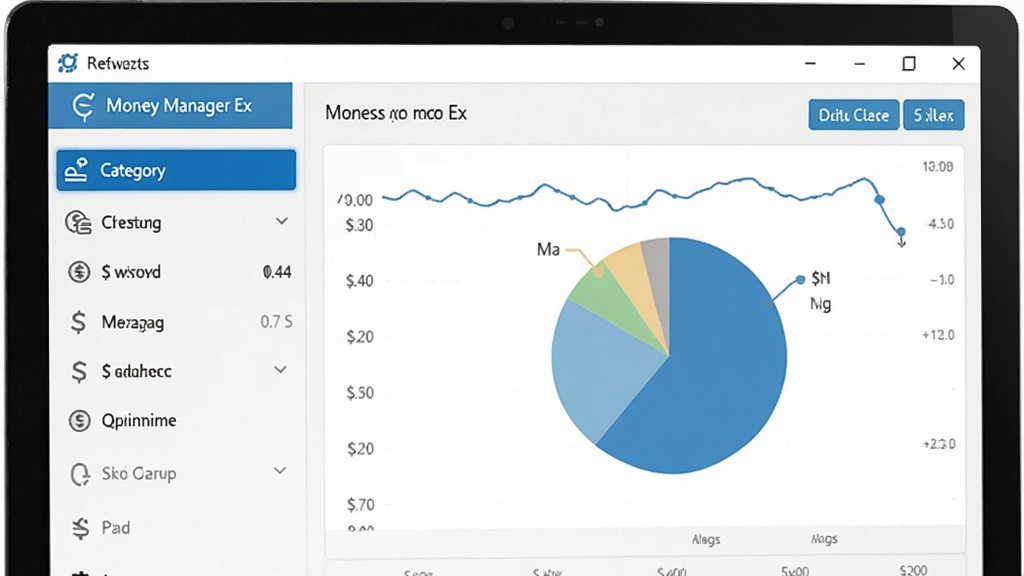Click the dollar icon beside $ edohecc
The height and width of the screenshot is (576, 1024).
click(79, 371)
